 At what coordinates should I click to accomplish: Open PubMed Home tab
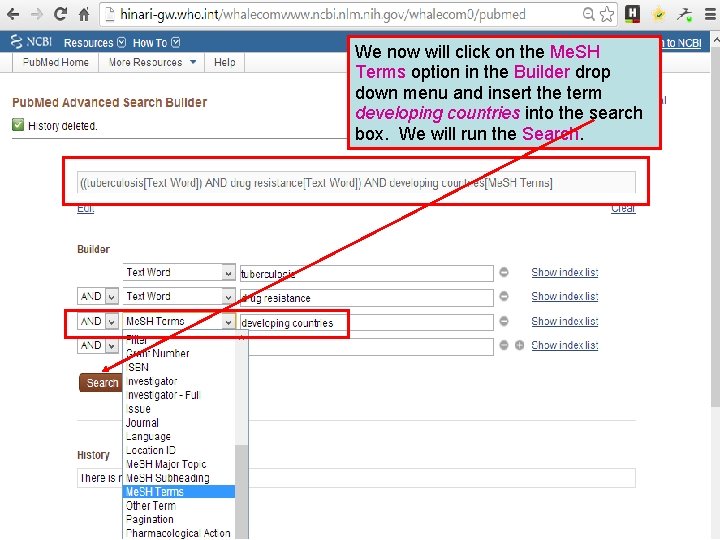[56, 62]
